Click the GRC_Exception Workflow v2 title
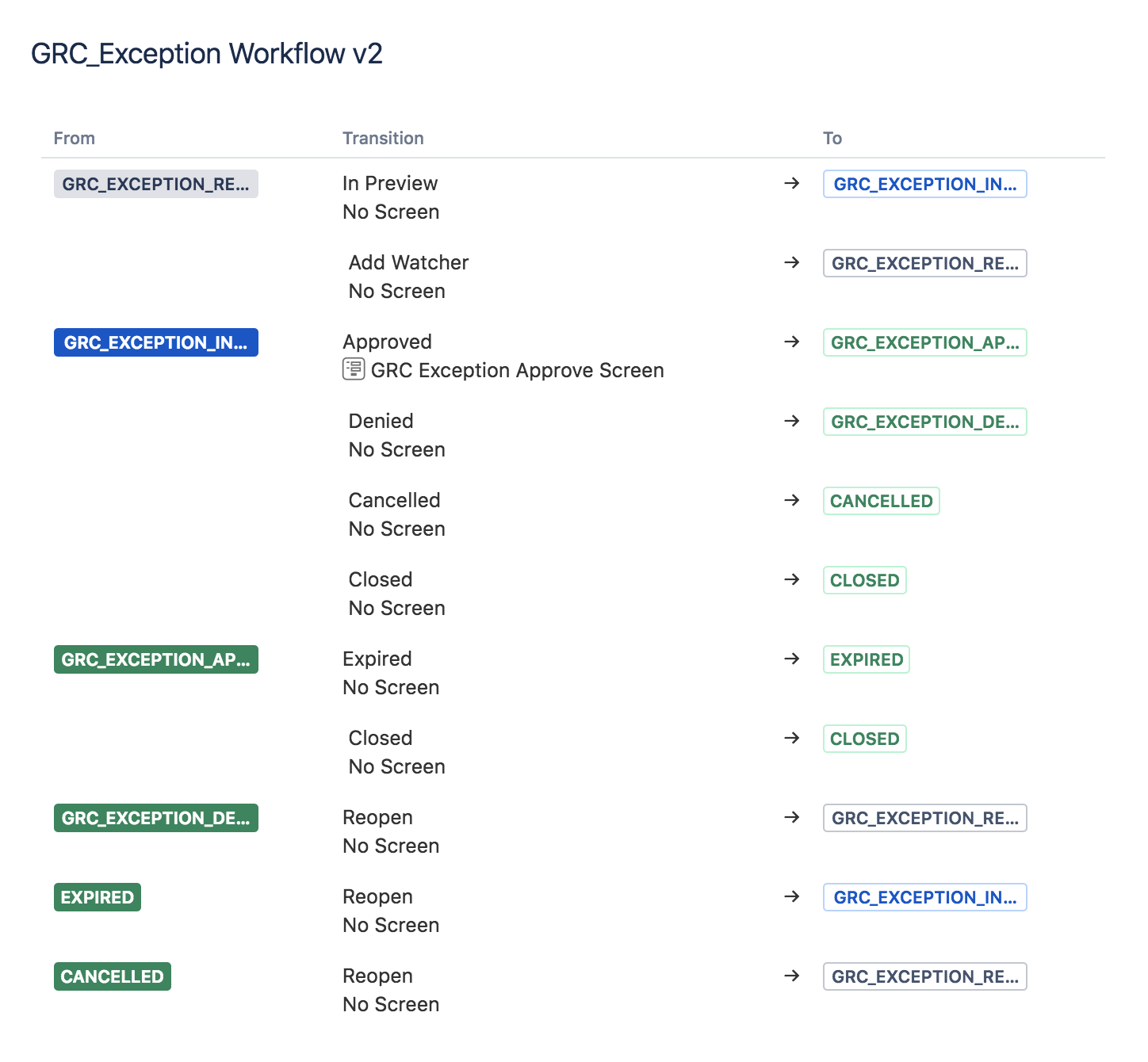This screenshot has height=1062, width=1148. coord(207,53)
